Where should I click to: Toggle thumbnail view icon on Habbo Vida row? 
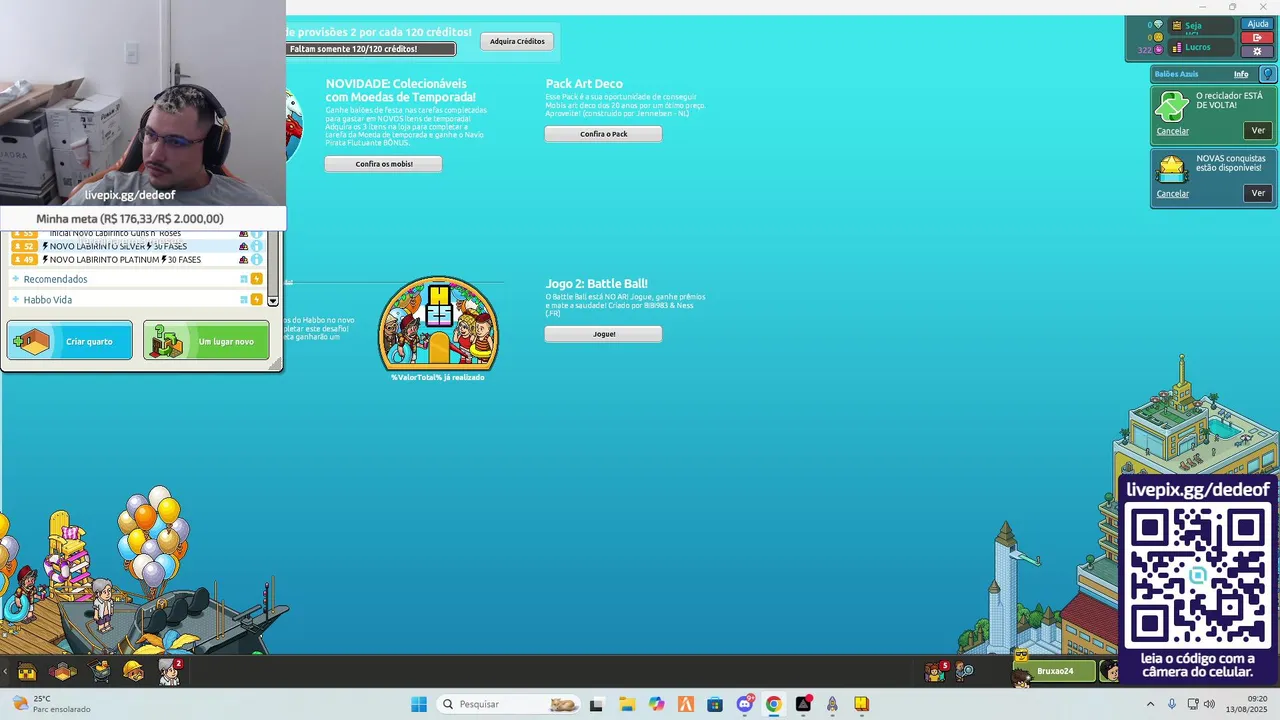pyautogui.click(x=244, y=300)
